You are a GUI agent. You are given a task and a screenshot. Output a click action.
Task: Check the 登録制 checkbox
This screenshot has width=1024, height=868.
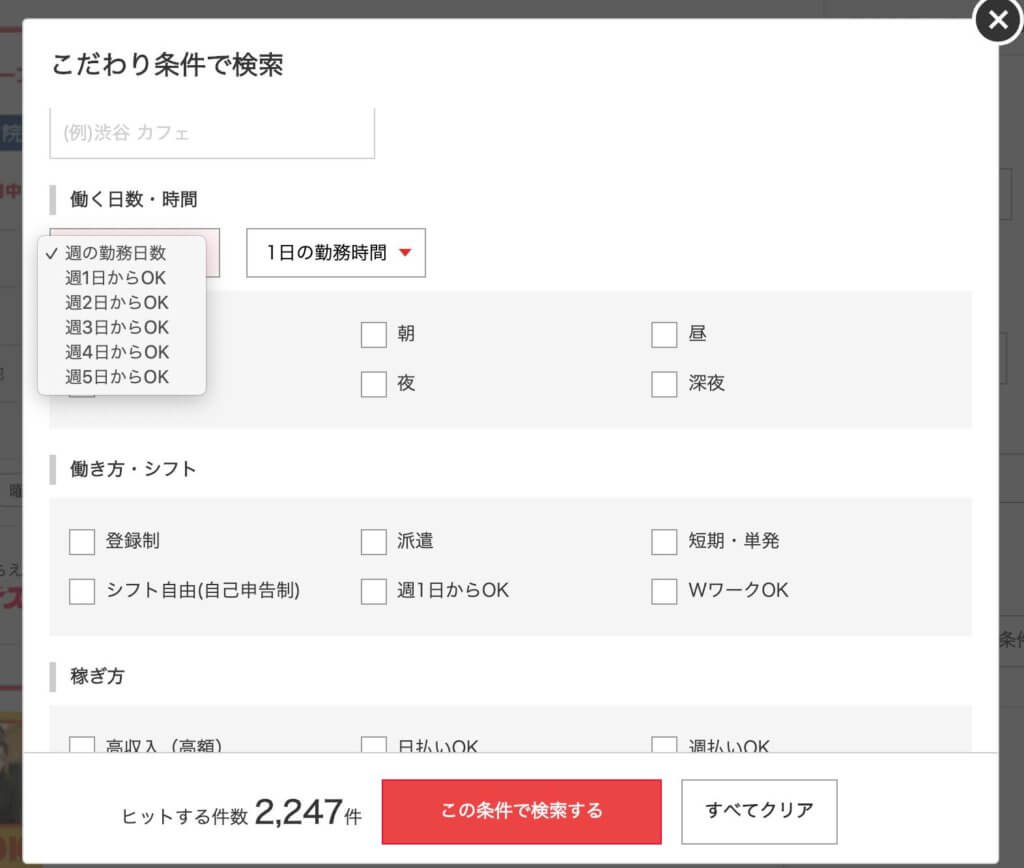(x=82, y=542)
